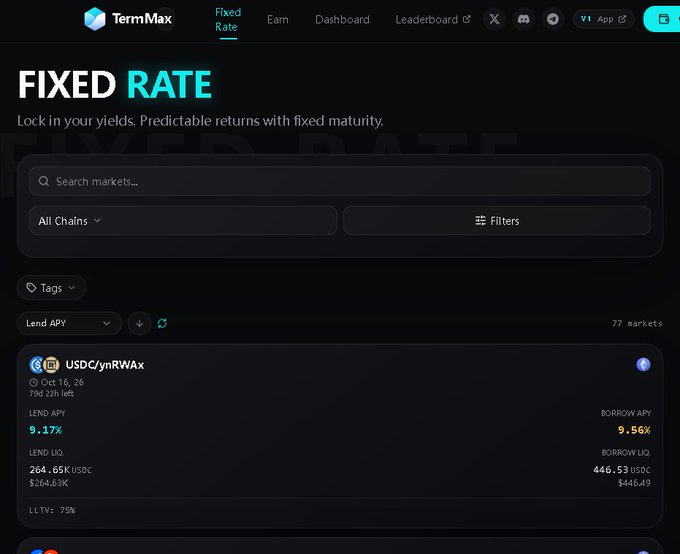Open the Telegram icon link
Image resolution: width=680 pixels, height=554 pixels.
(x=552, y=19)
